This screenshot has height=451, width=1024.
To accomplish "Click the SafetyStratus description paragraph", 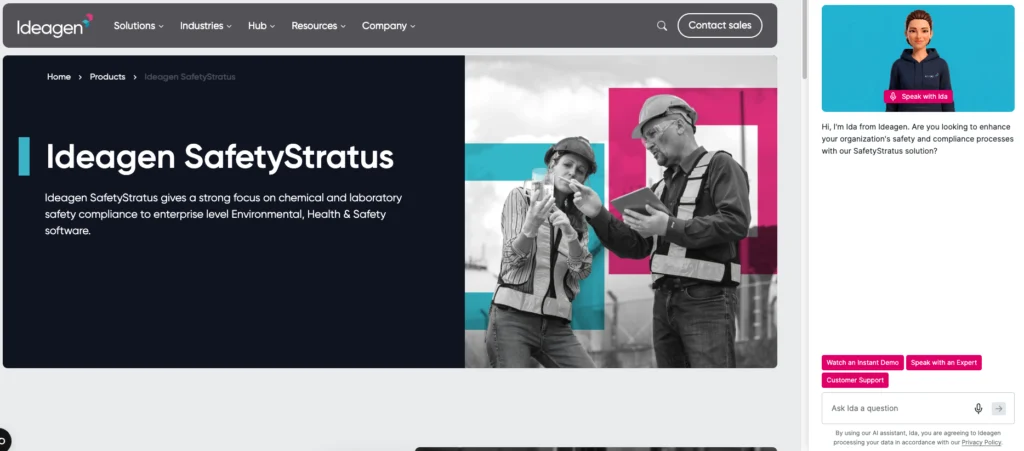I will [223, 214].
